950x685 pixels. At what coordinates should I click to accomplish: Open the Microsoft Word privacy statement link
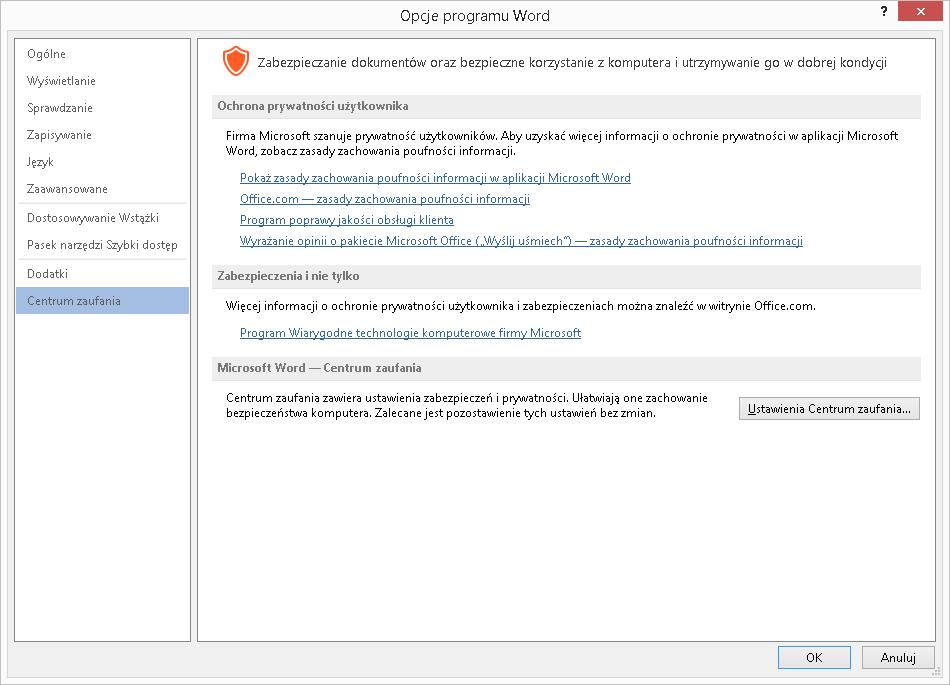pos(435,178)
